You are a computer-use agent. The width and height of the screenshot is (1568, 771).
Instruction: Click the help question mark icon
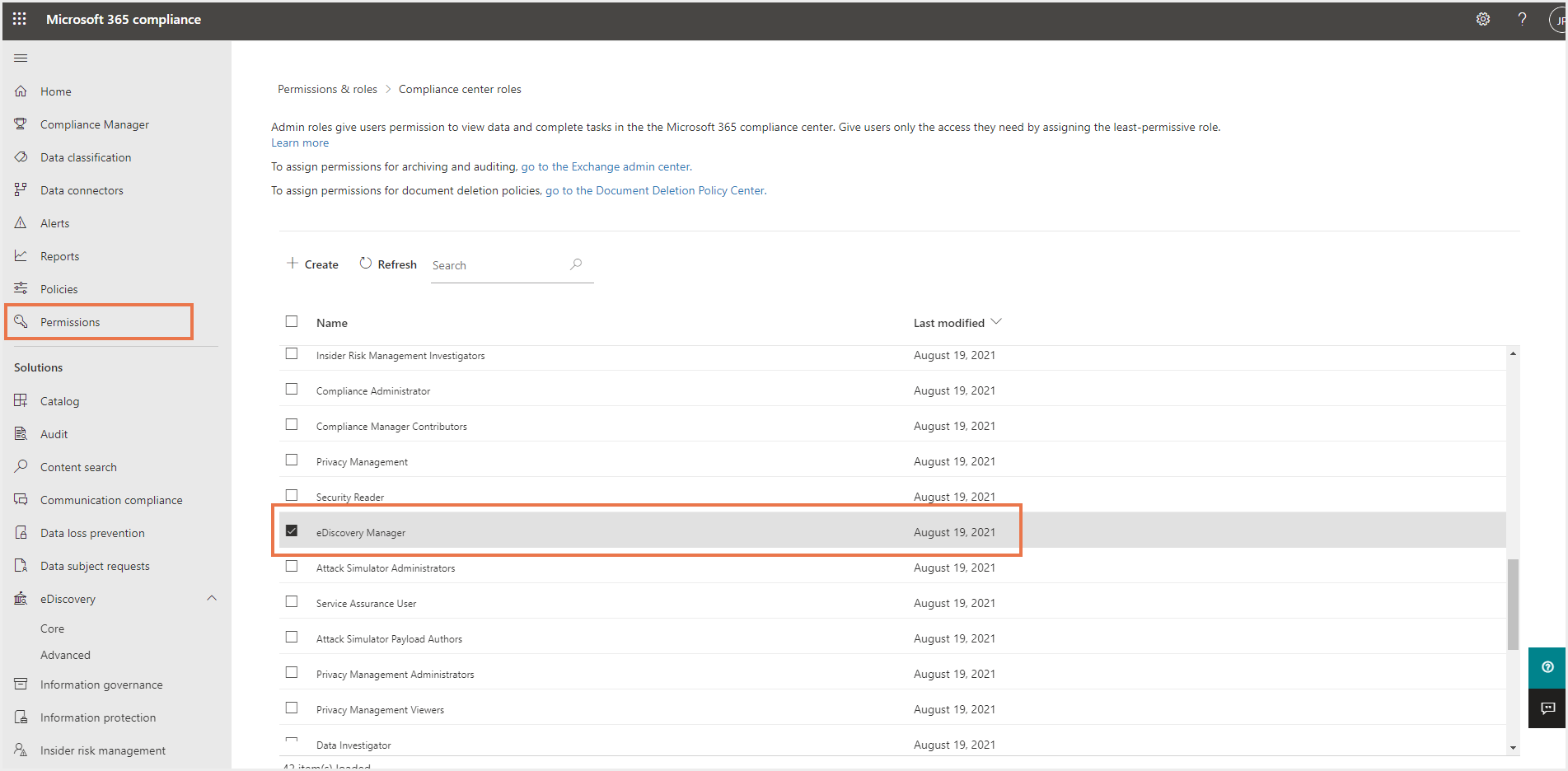click(x=1521, y=19)
